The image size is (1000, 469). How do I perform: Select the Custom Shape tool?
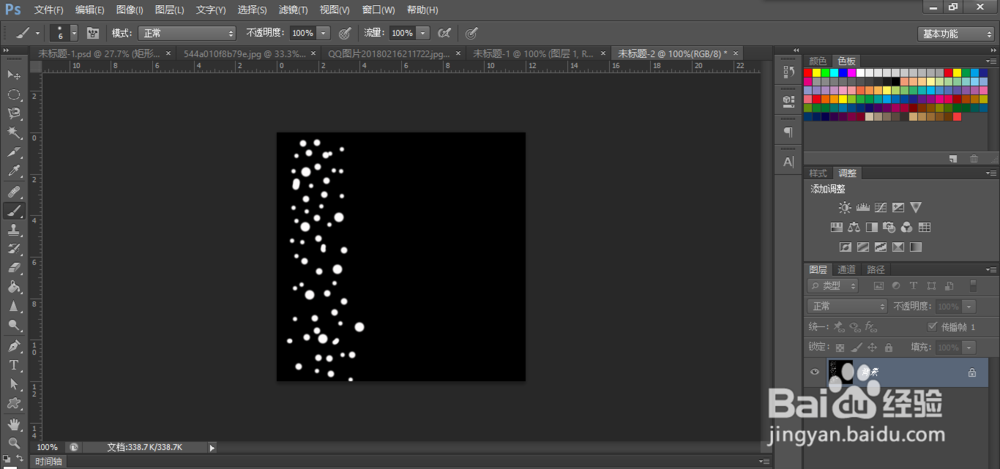pos(14,404)
